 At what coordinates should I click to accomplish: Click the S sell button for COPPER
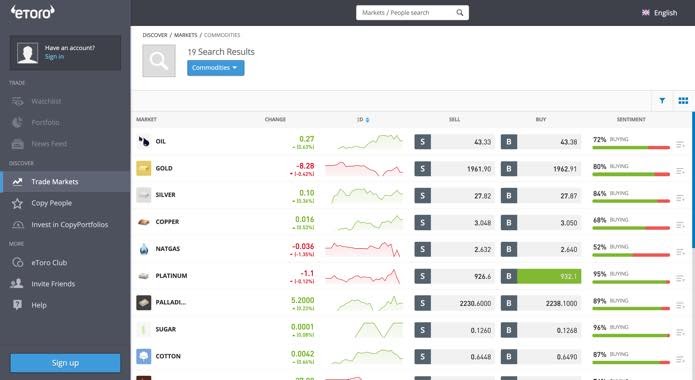click(x=422, y=223)
